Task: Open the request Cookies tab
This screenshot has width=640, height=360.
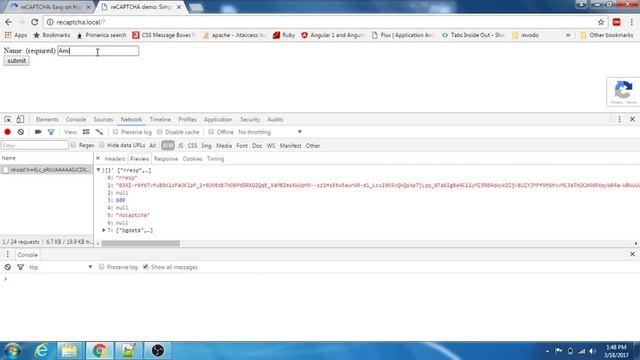Action: click(x=192, y=158)
